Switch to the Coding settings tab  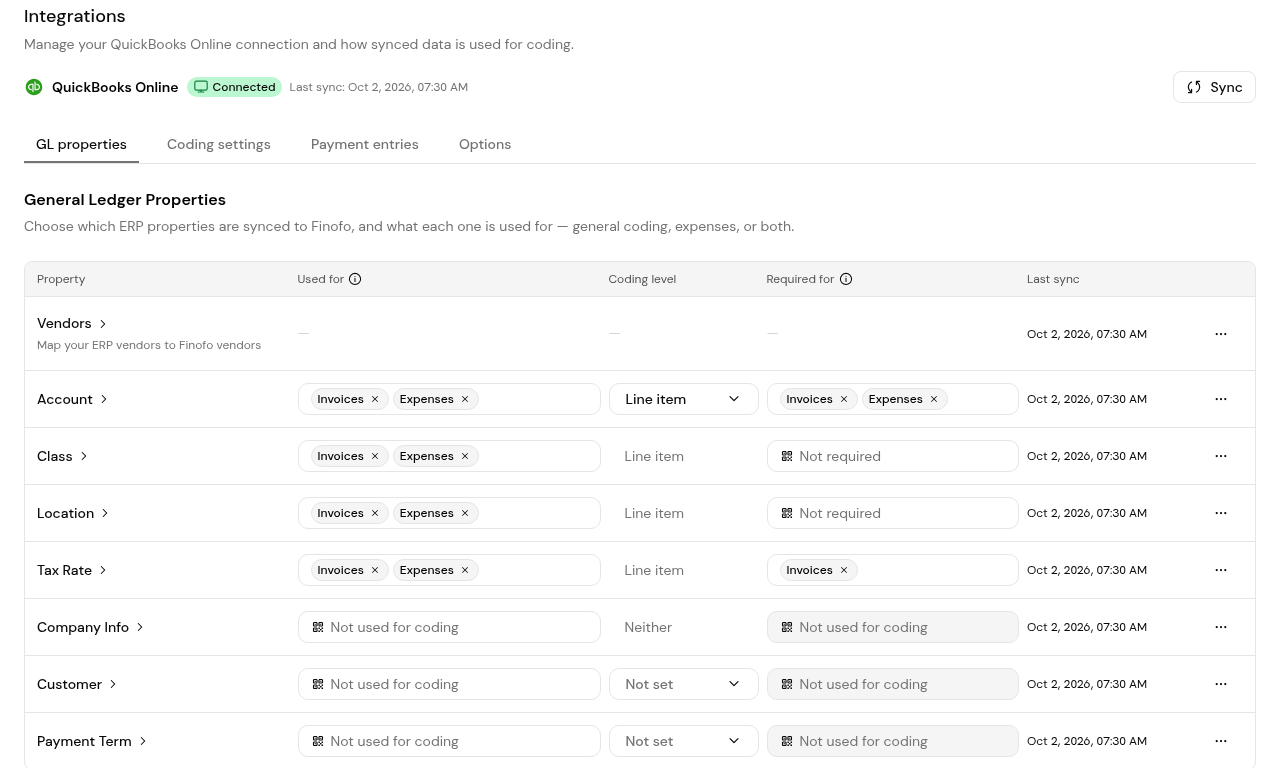tap(219, 144)
